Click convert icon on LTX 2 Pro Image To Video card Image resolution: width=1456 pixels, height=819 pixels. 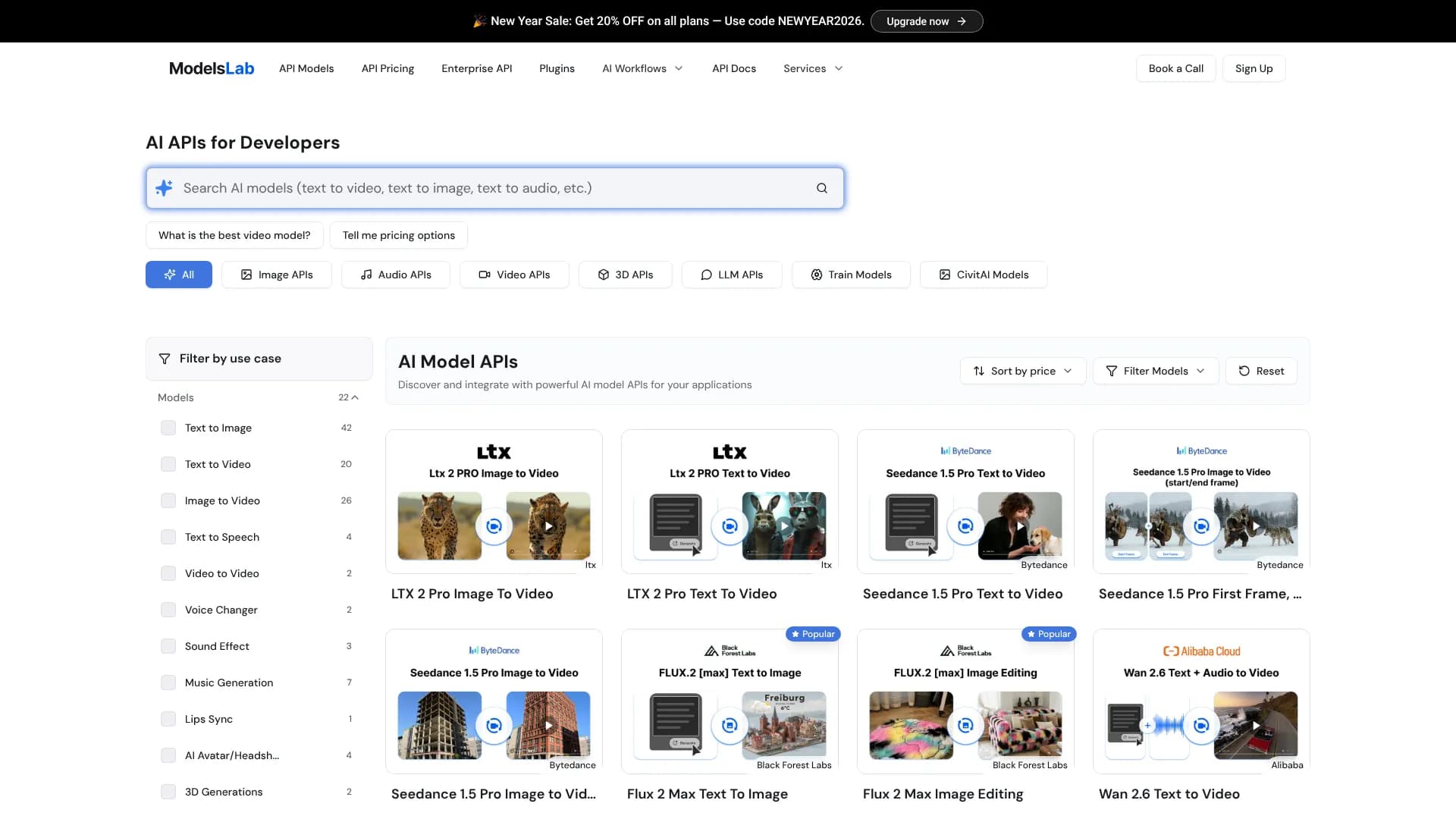[x=494, y=526]
